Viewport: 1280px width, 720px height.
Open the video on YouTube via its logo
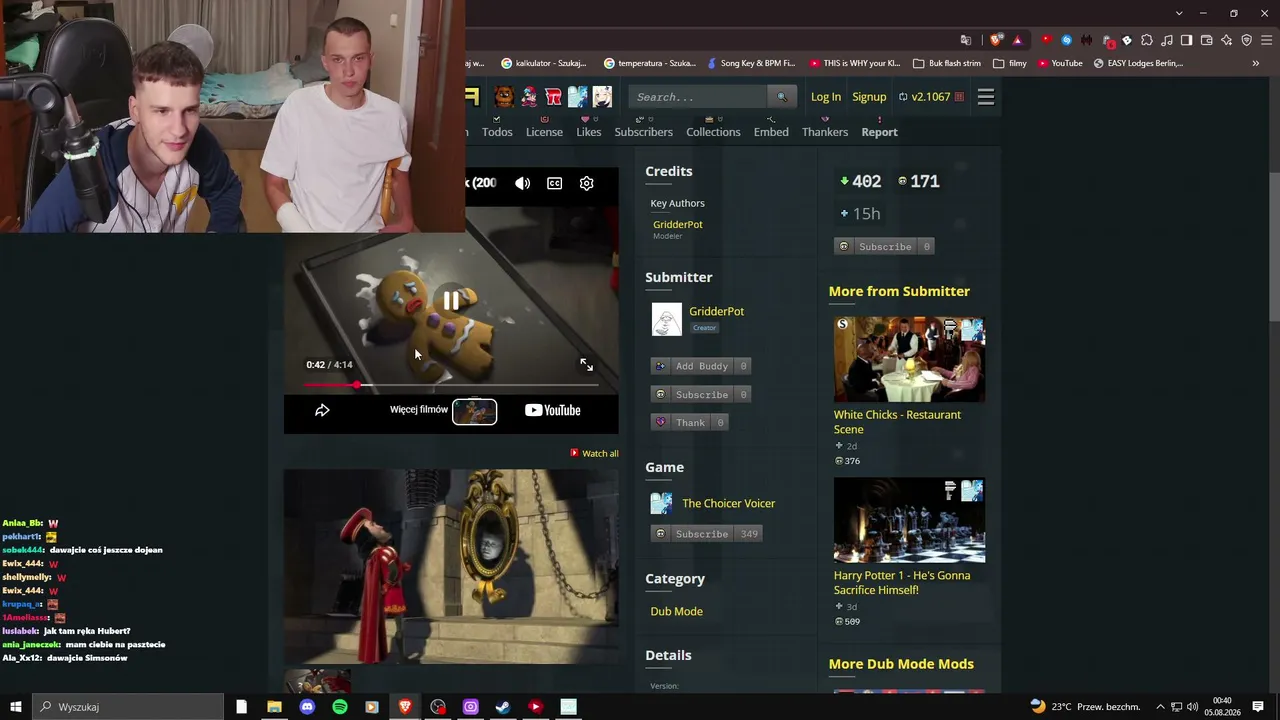pyautogui.click(x=553, y=410)
